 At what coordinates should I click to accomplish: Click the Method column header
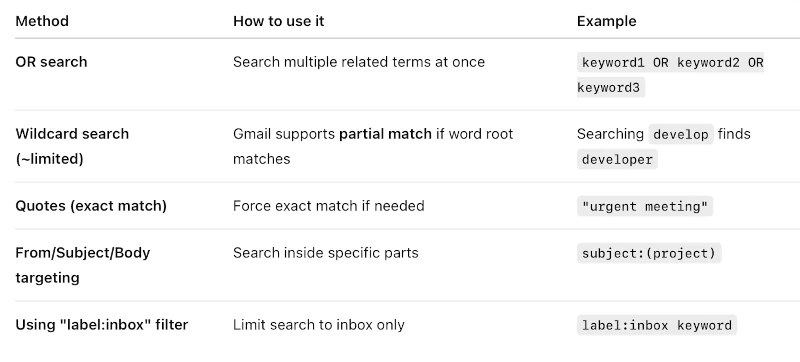pos(42,21)
